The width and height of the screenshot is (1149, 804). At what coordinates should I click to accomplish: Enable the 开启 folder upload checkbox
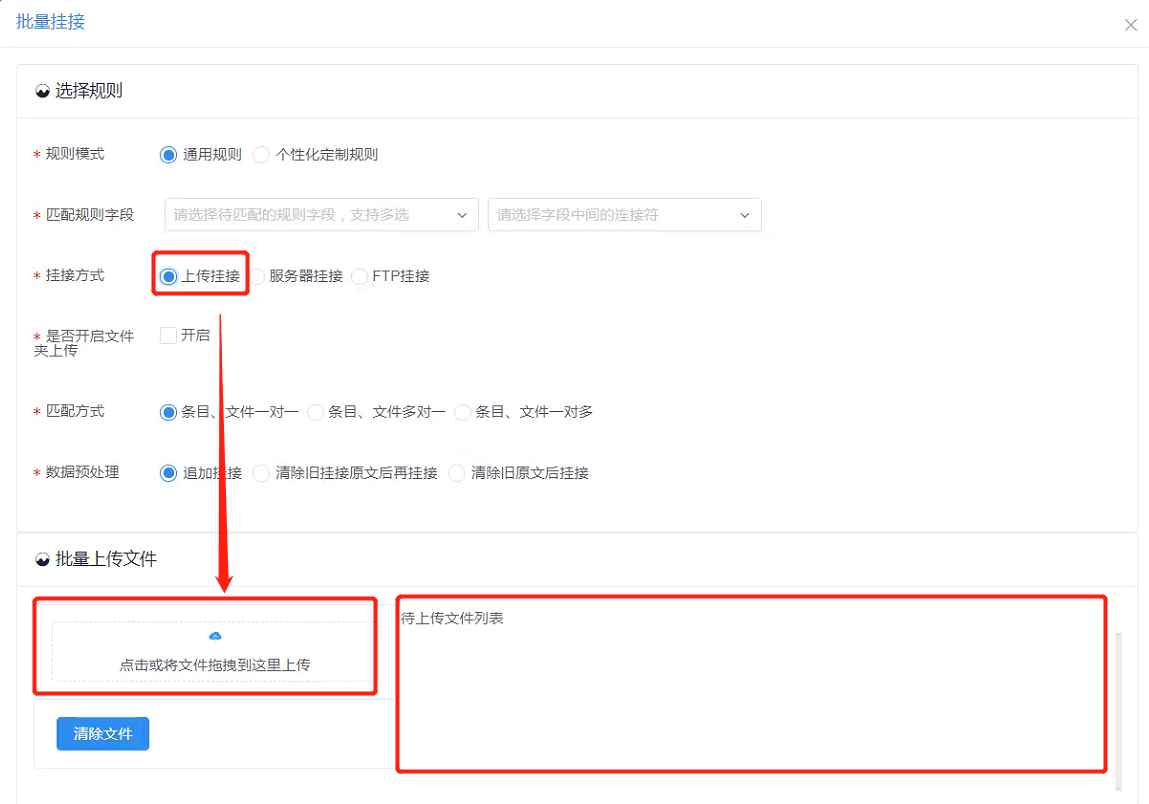pos(169,336)
